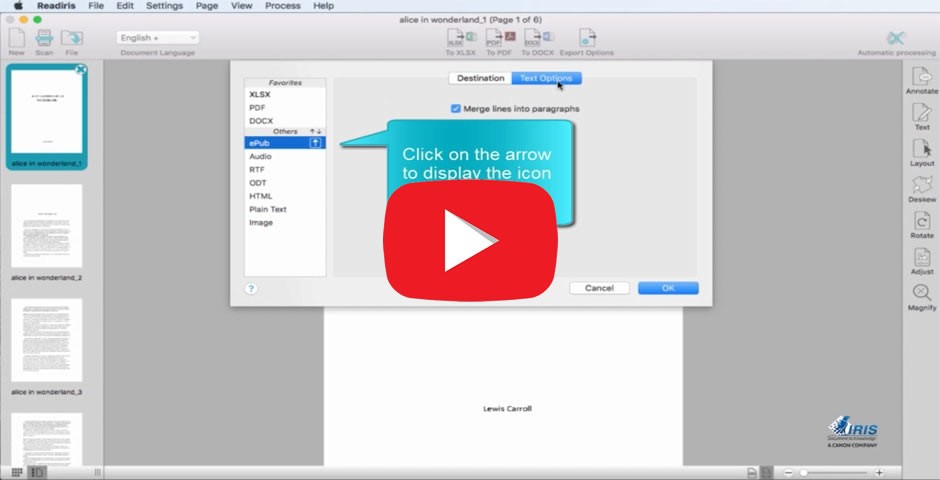Click the zoom out minus button
Viewport: 940px width, 480px height.
click(x=788, y=473)
